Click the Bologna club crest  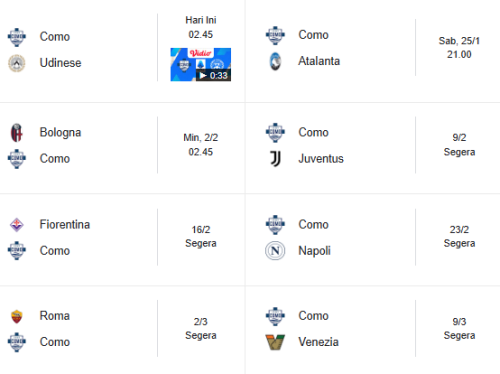point(17,133)
